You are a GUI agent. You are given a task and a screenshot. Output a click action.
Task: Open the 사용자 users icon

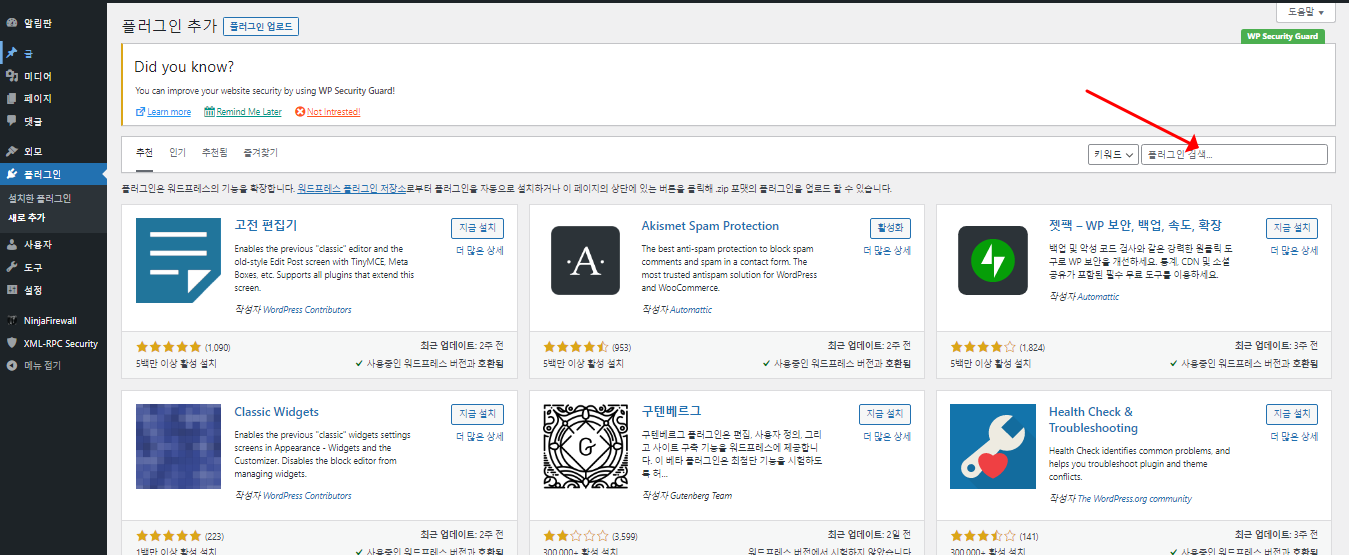[12, 244]
